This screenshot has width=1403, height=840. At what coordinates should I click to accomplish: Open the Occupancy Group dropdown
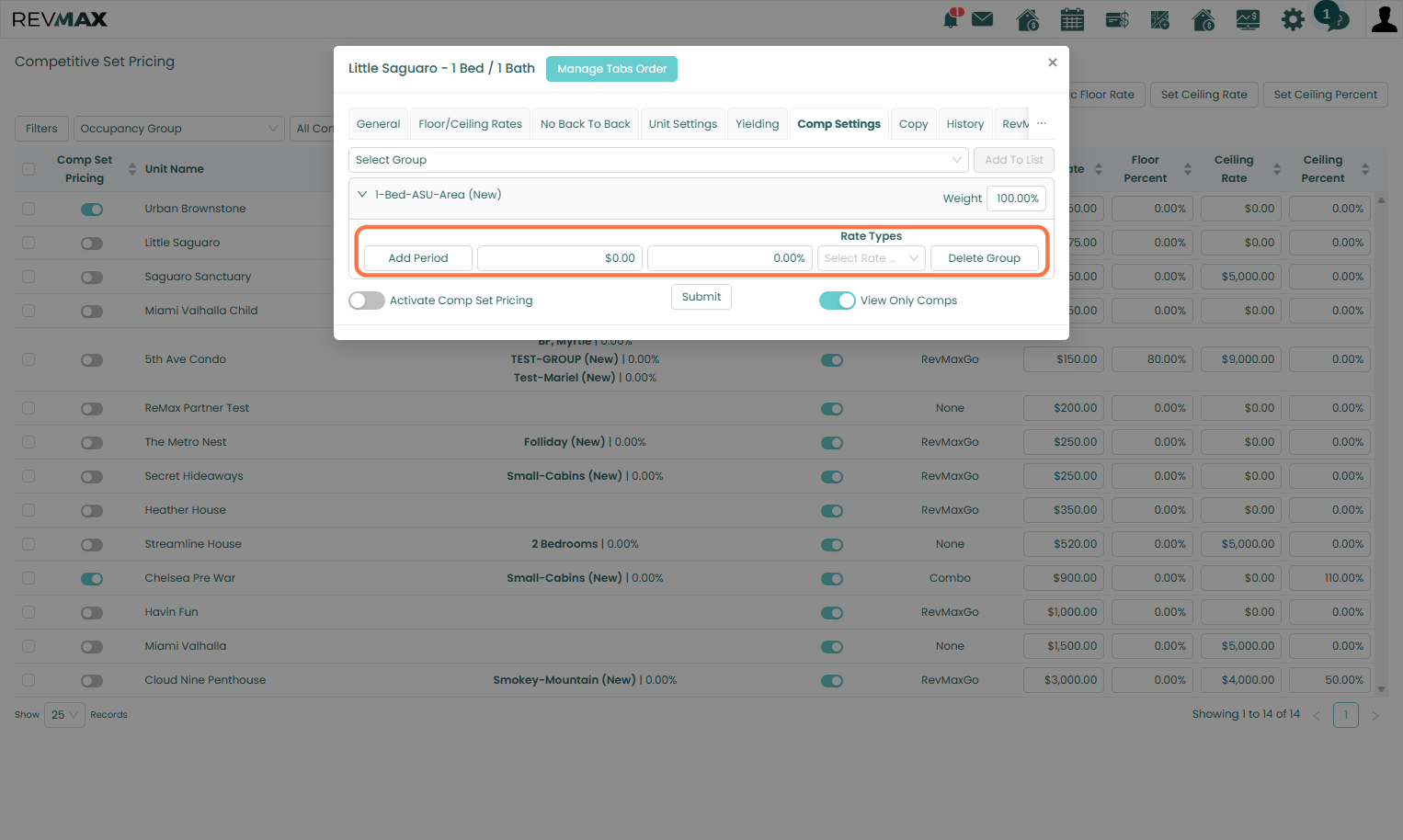[178, 129]
